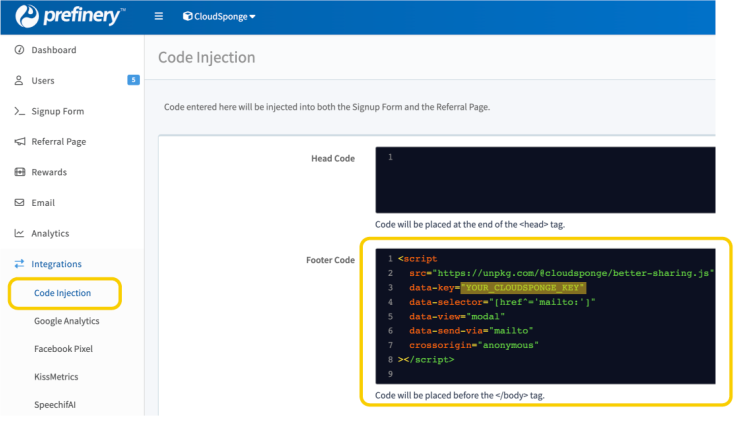Click the Dashboard gauge icon
750x424 pixels.
click(19, 50)
